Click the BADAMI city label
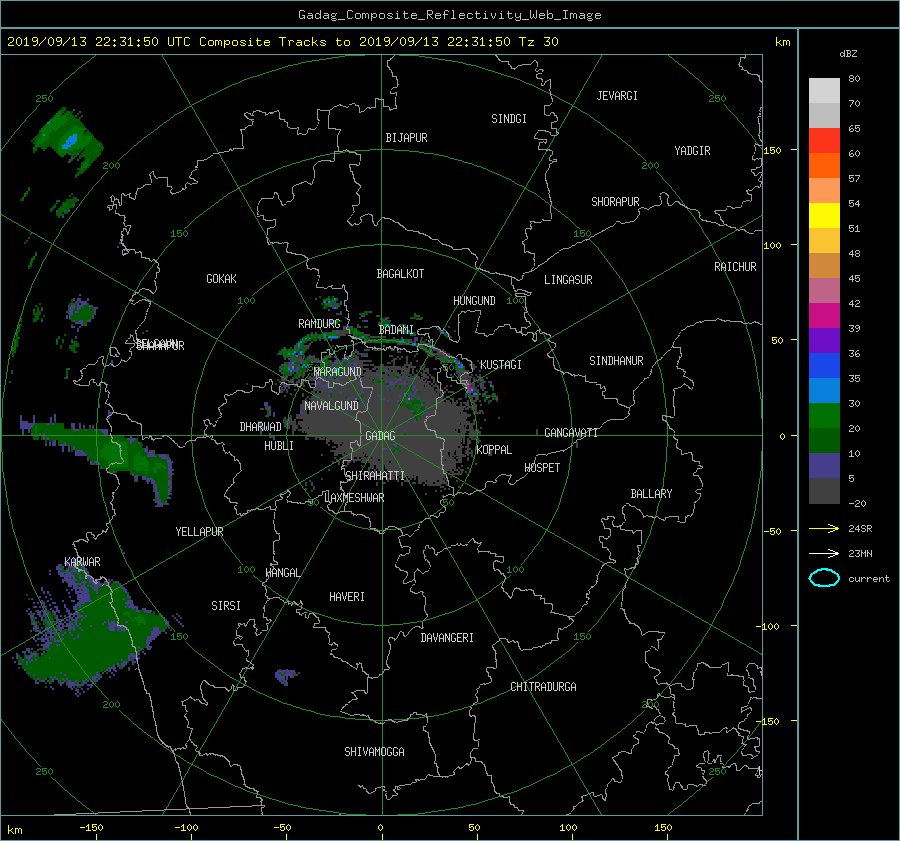The height and width of the screenshot is (841, 900). (x=396, y=330)
